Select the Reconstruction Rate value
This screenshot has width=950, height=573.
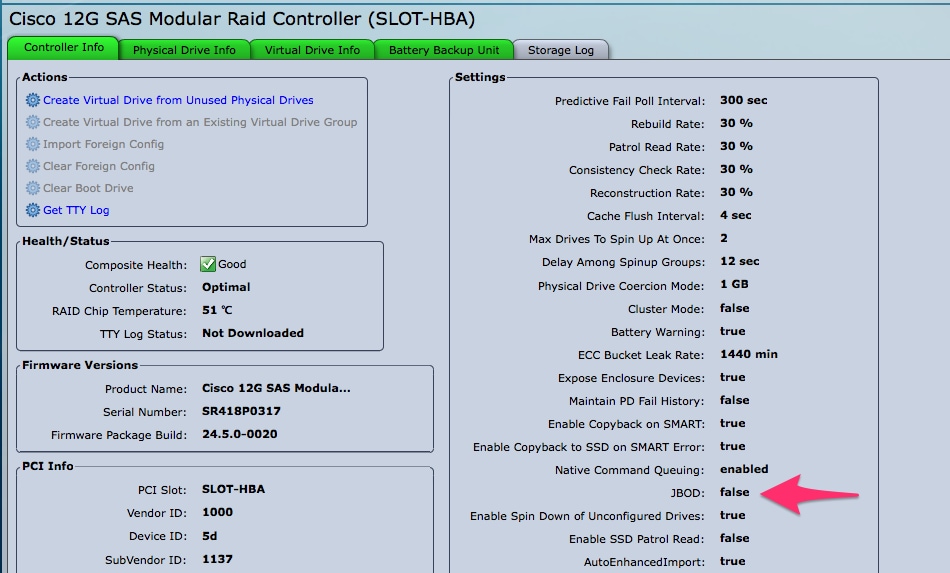click(736, 193)
